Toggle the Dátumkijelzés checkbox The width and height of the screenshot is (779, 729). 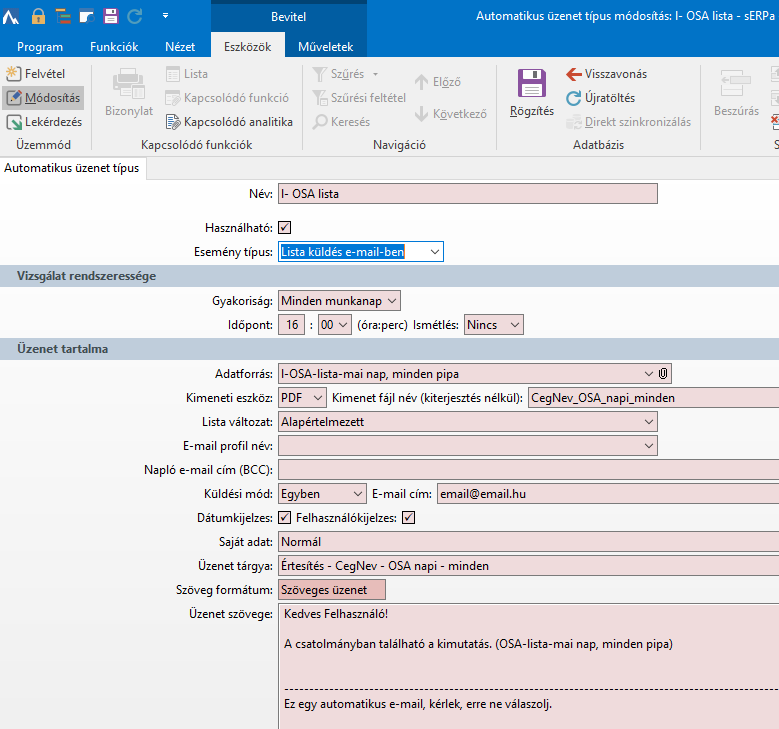(285, 518)
